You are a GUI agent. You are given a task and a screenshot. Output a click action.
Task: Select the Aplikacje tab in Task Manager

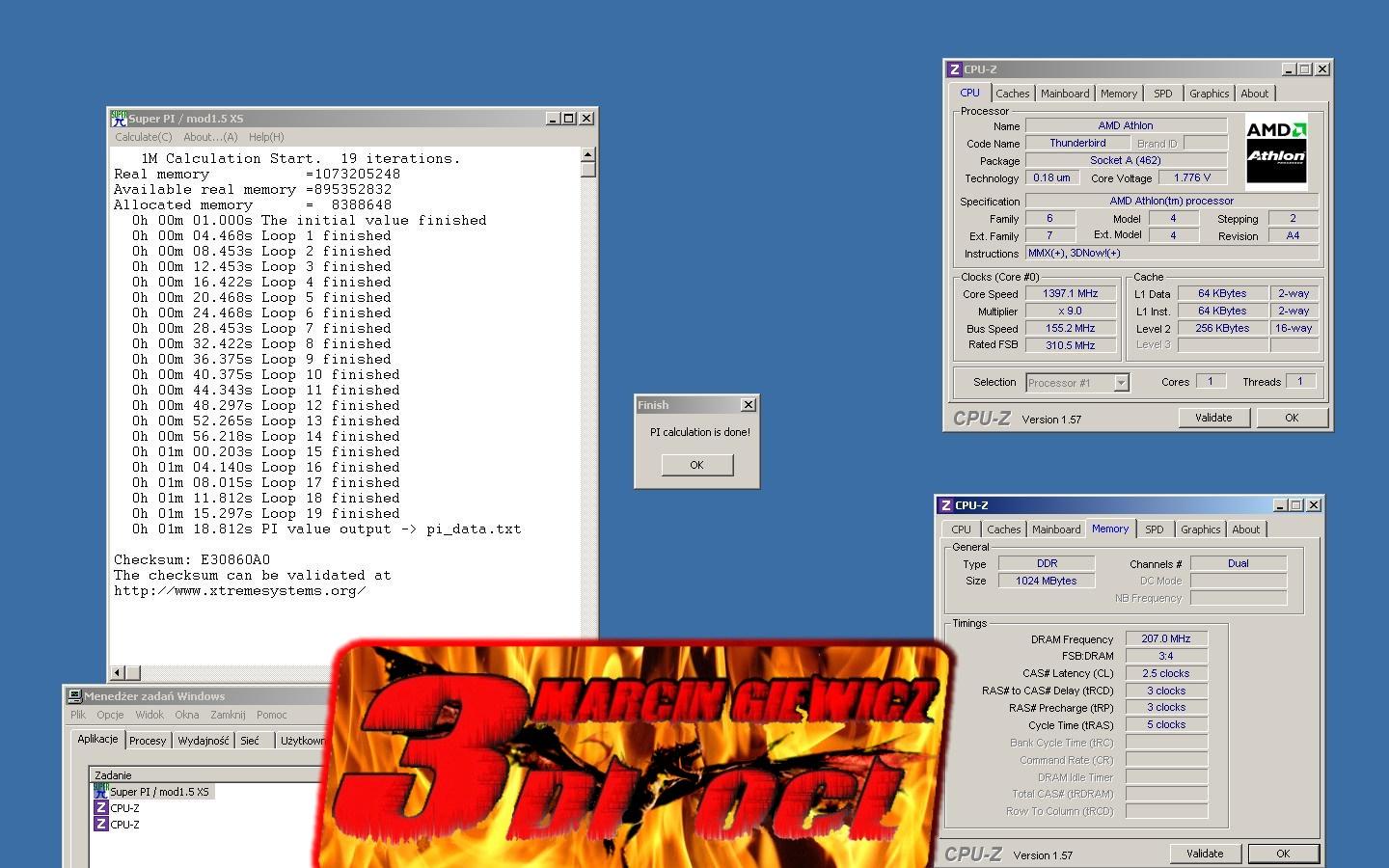point(97,740)
